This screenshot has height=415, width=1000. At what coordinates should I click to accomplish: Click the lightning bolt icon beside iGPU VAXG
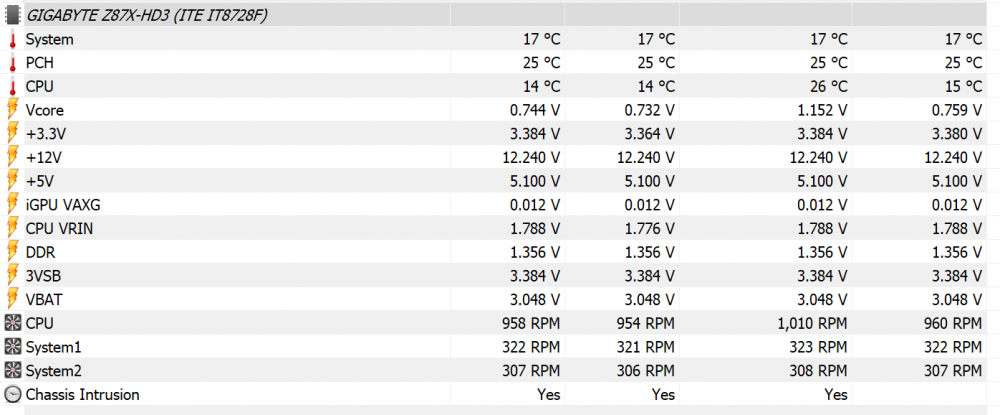click(x=12, y=205)
